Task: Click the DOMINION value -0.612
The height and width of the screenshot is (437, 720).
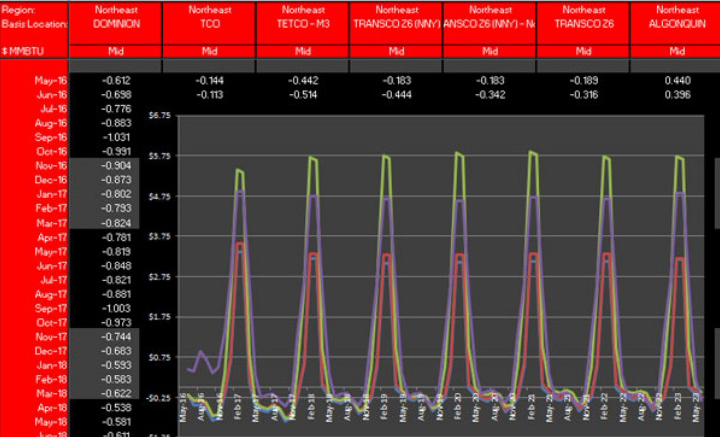Action: click(116, 81)
